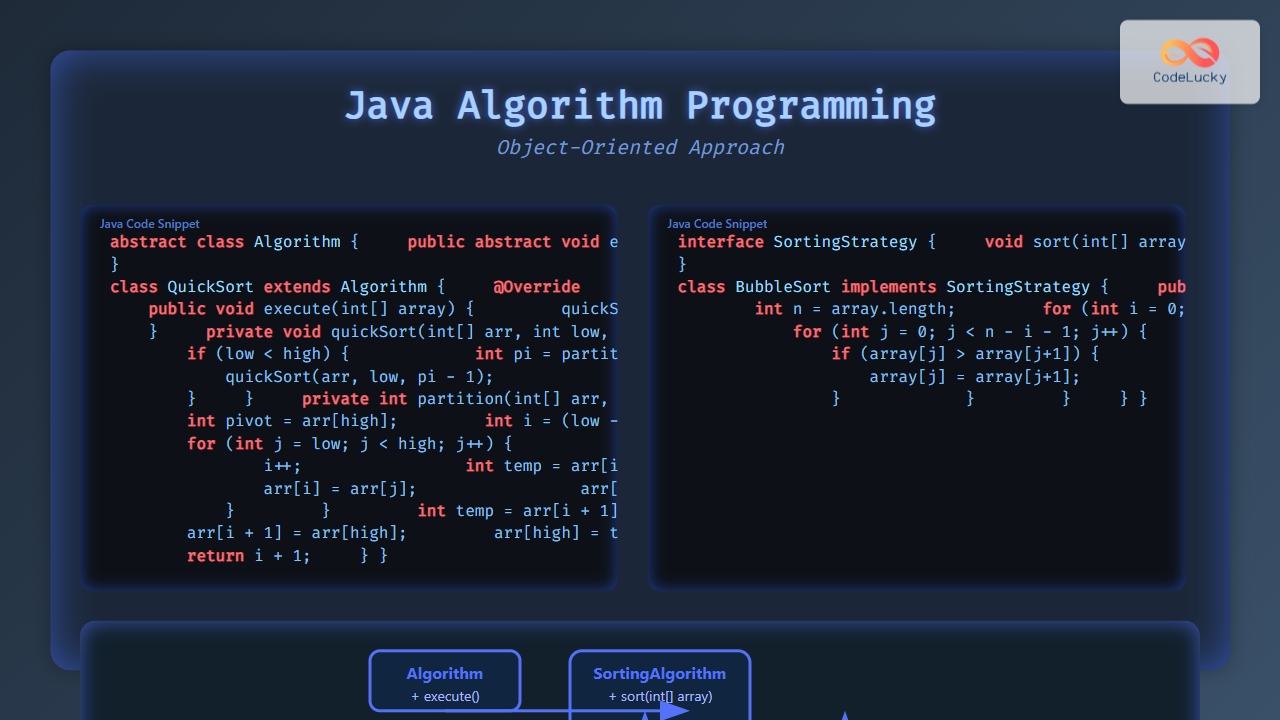Select the Algorithm class box in diagram
Viewport: 1280px width, 720px height.
click(x=444, y=681)
